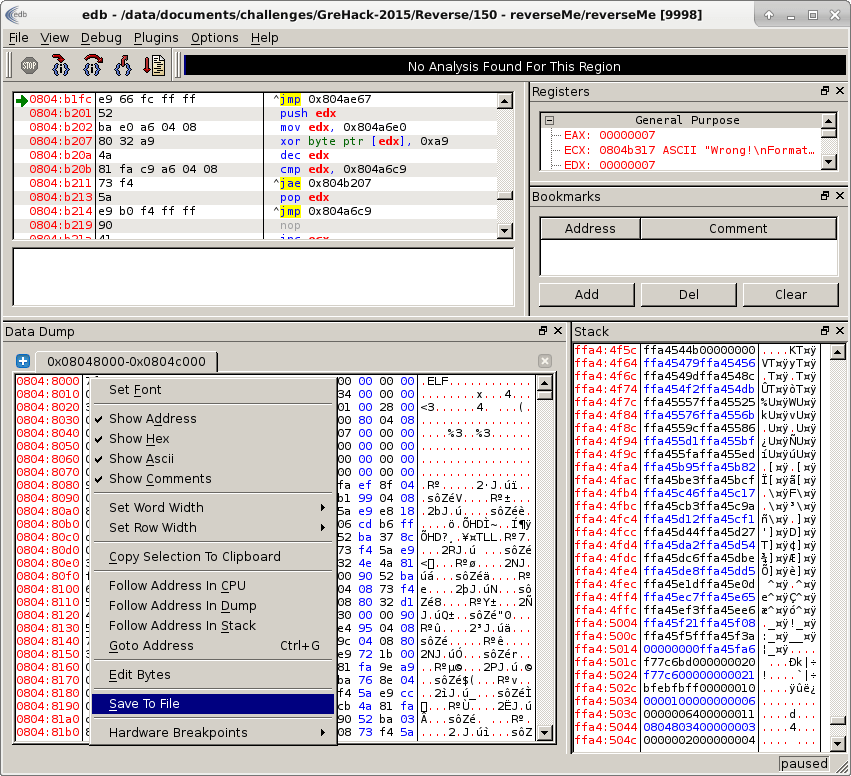Click the Step Out toolbar icon
The height and width of the screenshot is (776, 851).
click(124, 65)
